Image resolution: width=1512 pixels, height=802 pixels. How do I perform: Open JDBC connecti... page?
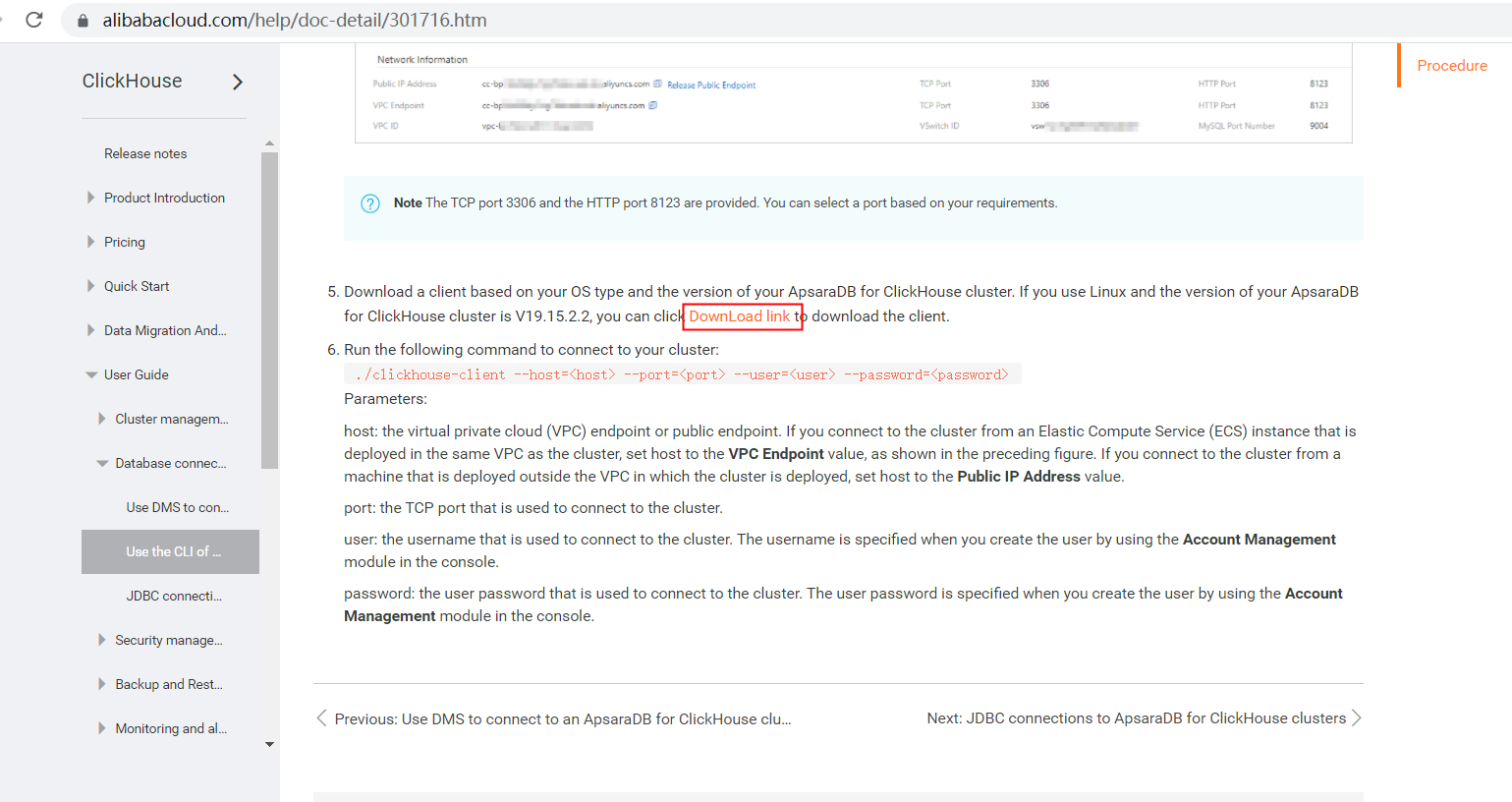tap(174, 596)
